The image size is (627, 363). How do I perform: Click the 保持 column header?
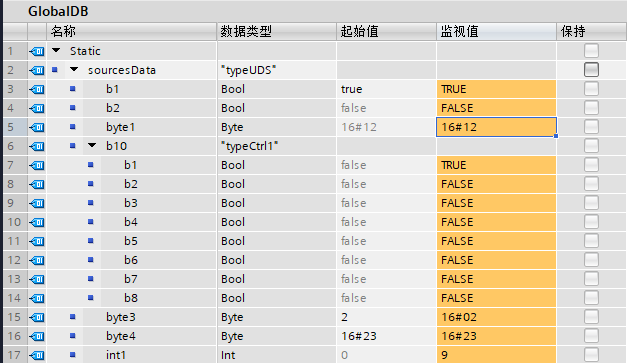pyautogui.click(x=592, y=31)
